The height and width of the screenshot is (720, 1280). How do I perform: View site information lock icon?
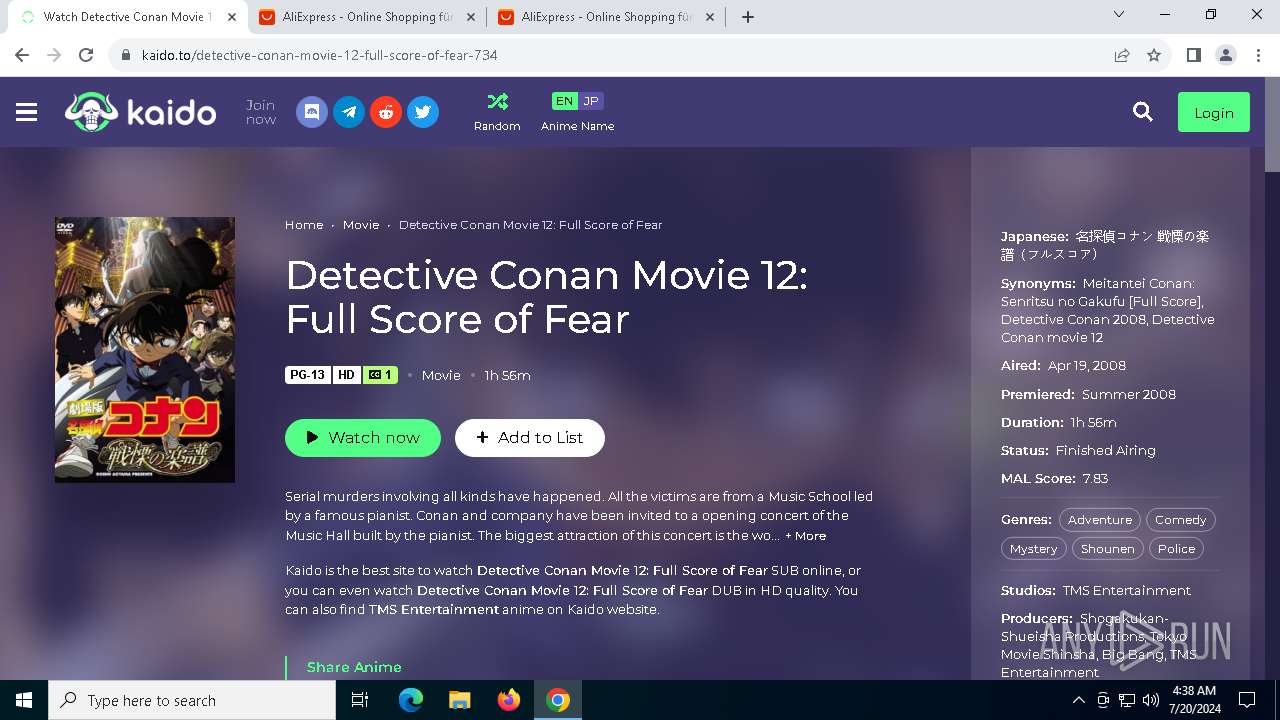click(126, 55)
